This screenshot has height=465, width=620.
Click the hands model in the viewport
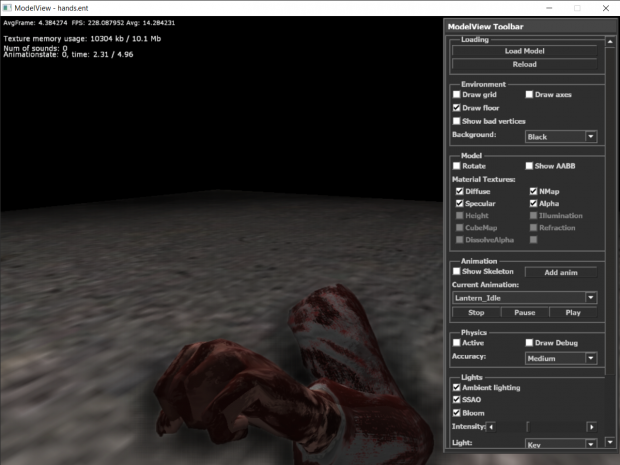pyautogui.click(x=293, y=376)
